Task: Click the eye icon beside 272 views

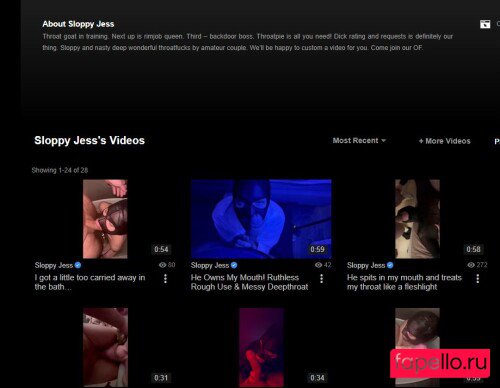Action: coord(471,265)
